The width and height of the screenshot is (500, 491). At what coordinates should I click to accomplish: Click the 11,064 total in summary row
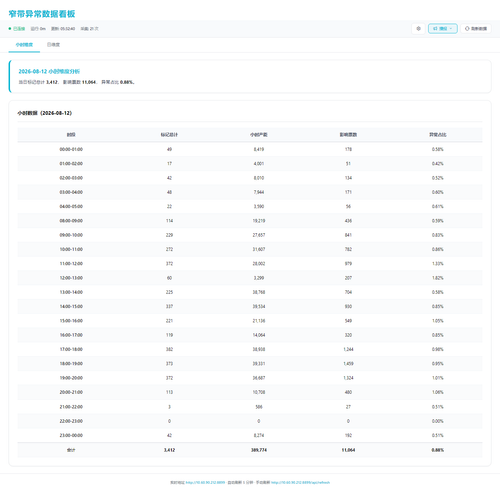click(x=348, y=450)
